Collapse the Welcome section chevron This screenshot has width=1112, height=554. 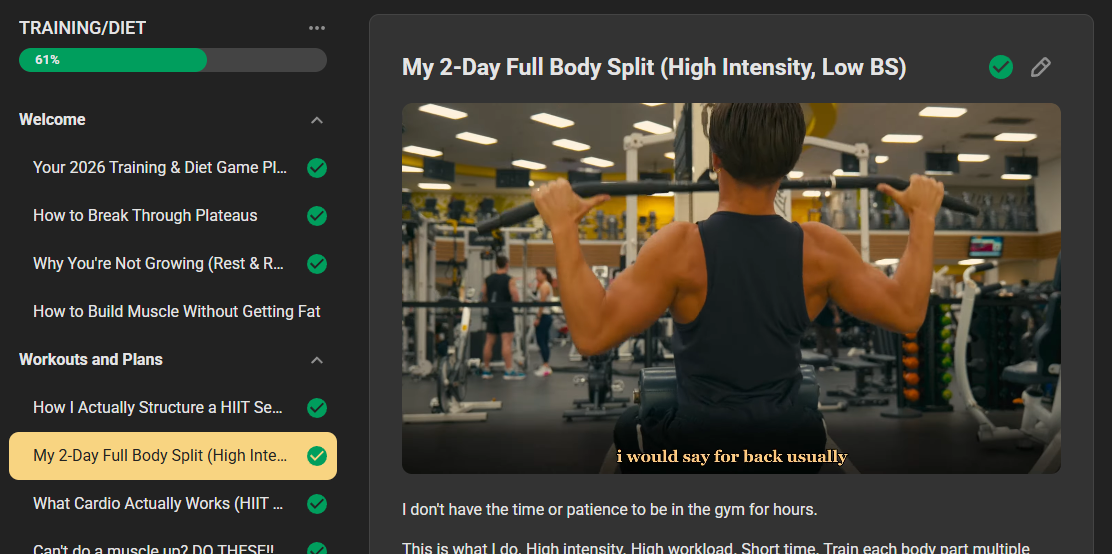pos(317,120)
